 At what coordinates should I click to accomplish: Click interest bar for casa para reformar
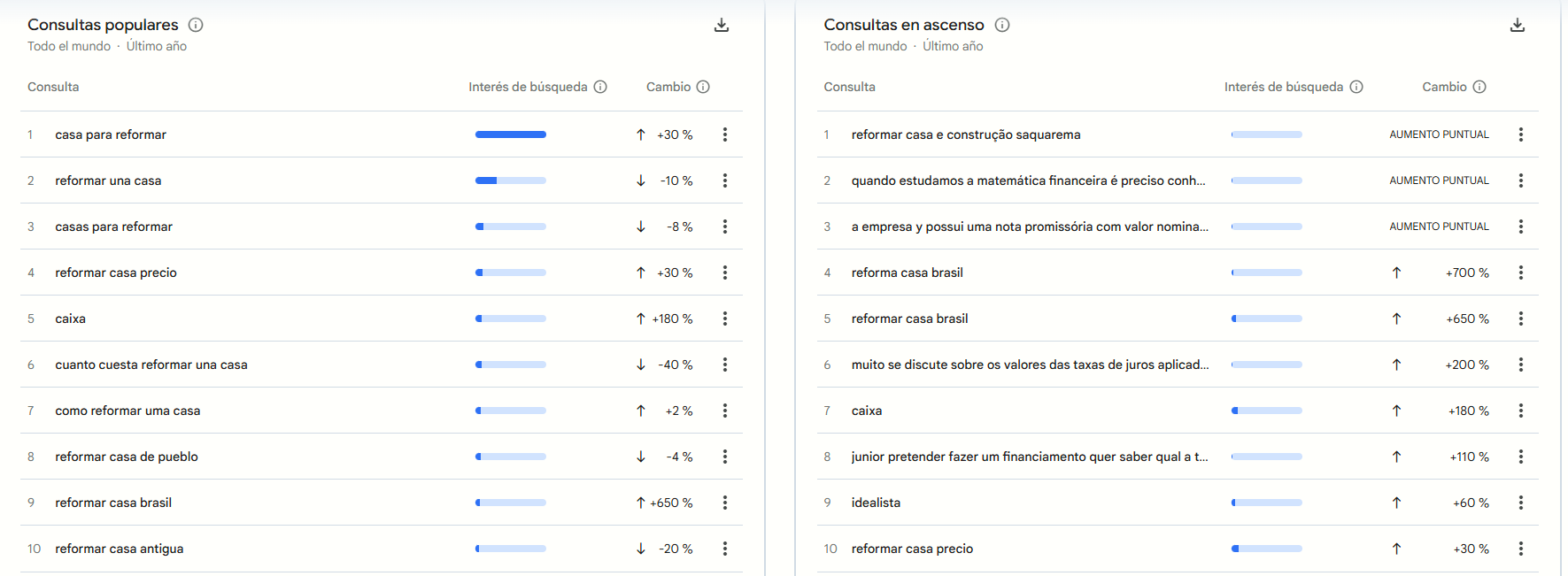tap(511, 134)
